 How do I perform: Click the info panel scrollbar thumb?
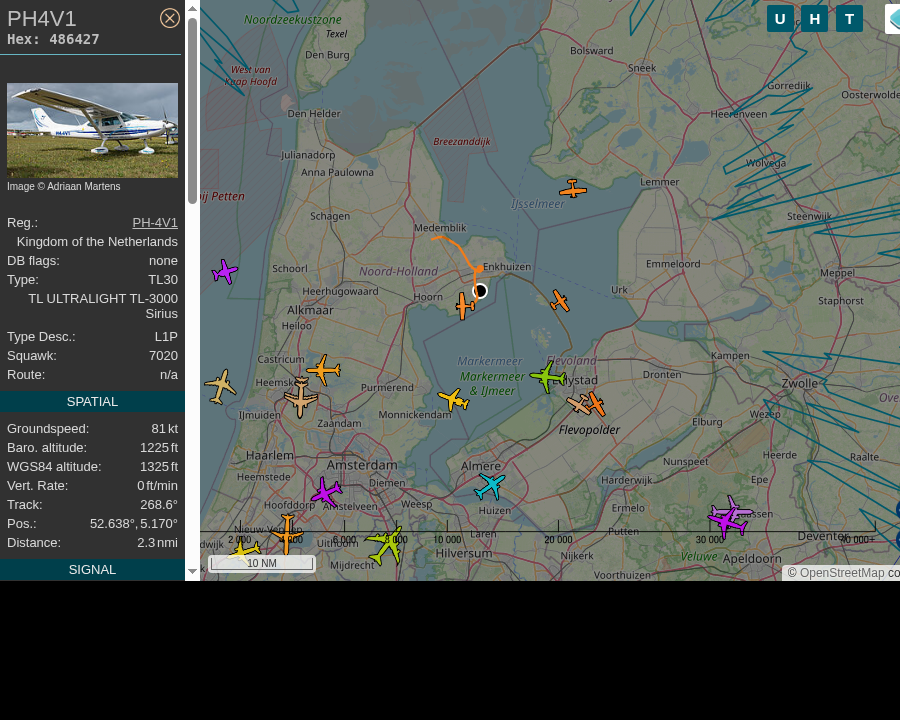click(192, 111)
